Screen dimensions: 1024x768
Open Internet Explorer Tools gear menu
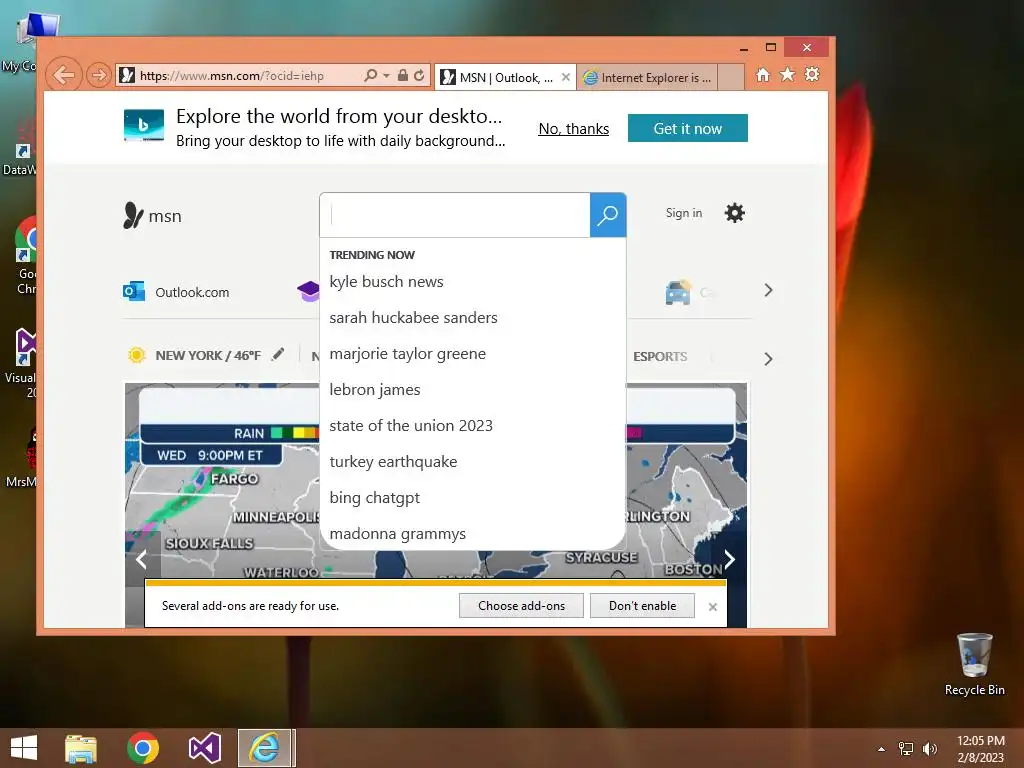(812, 74)
